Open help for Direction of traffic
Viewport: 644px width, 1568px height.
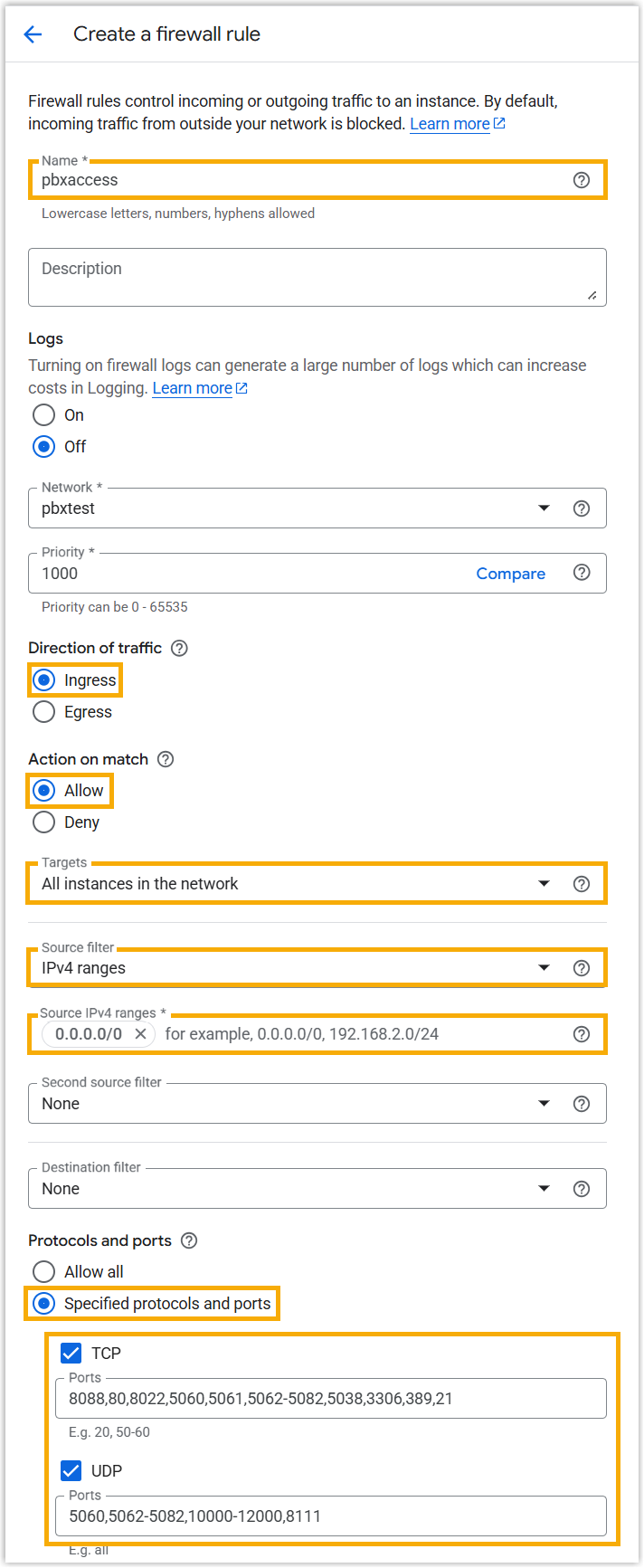tap(179, 648)
